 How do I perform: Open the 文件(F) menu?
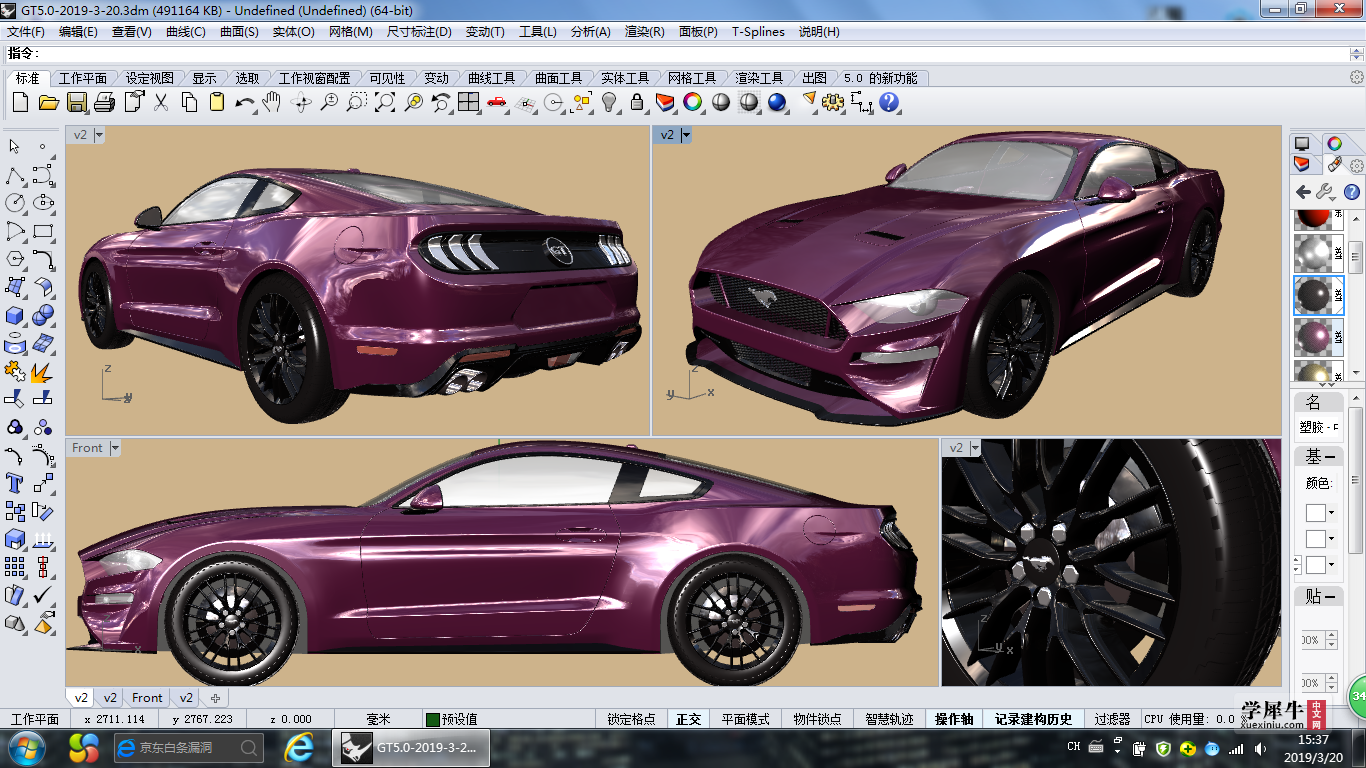tap(26, 32)
